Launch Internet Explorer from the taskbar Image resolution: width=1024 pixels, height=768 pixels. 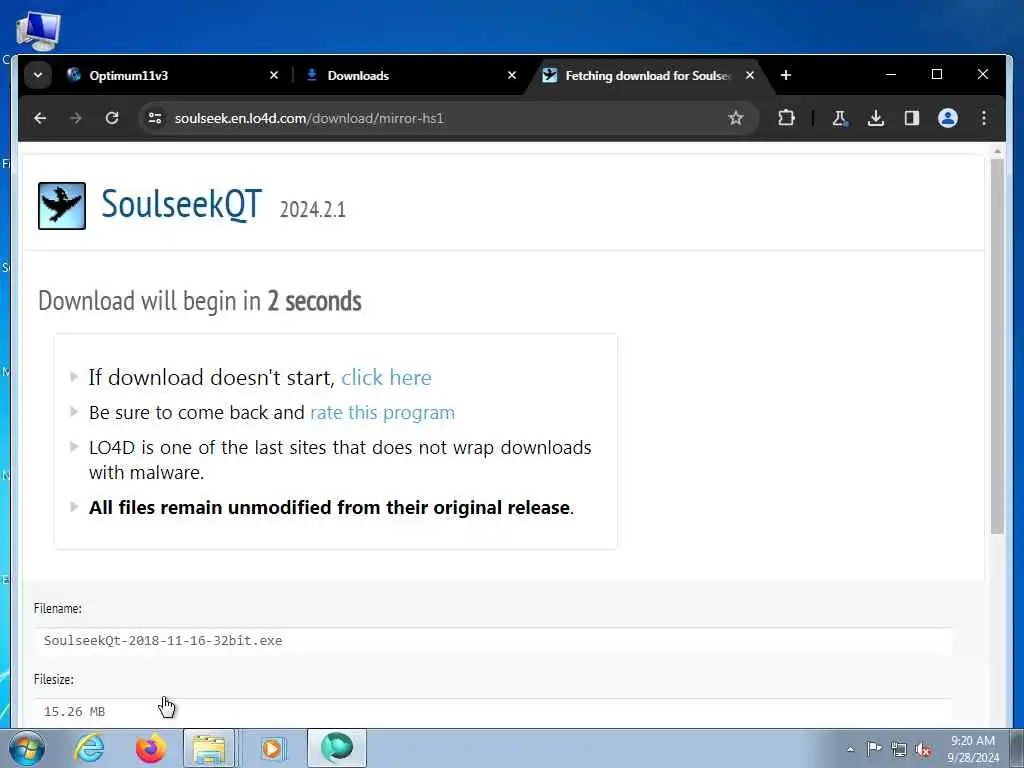pos(88,748)
